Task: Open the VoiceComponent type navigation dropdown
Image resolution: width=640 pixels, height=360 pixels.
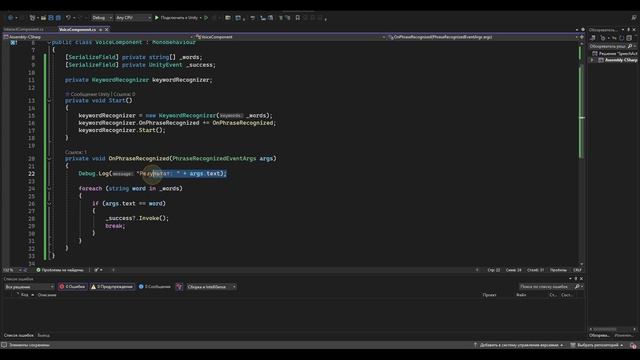Action: click(x=290, y=37)
